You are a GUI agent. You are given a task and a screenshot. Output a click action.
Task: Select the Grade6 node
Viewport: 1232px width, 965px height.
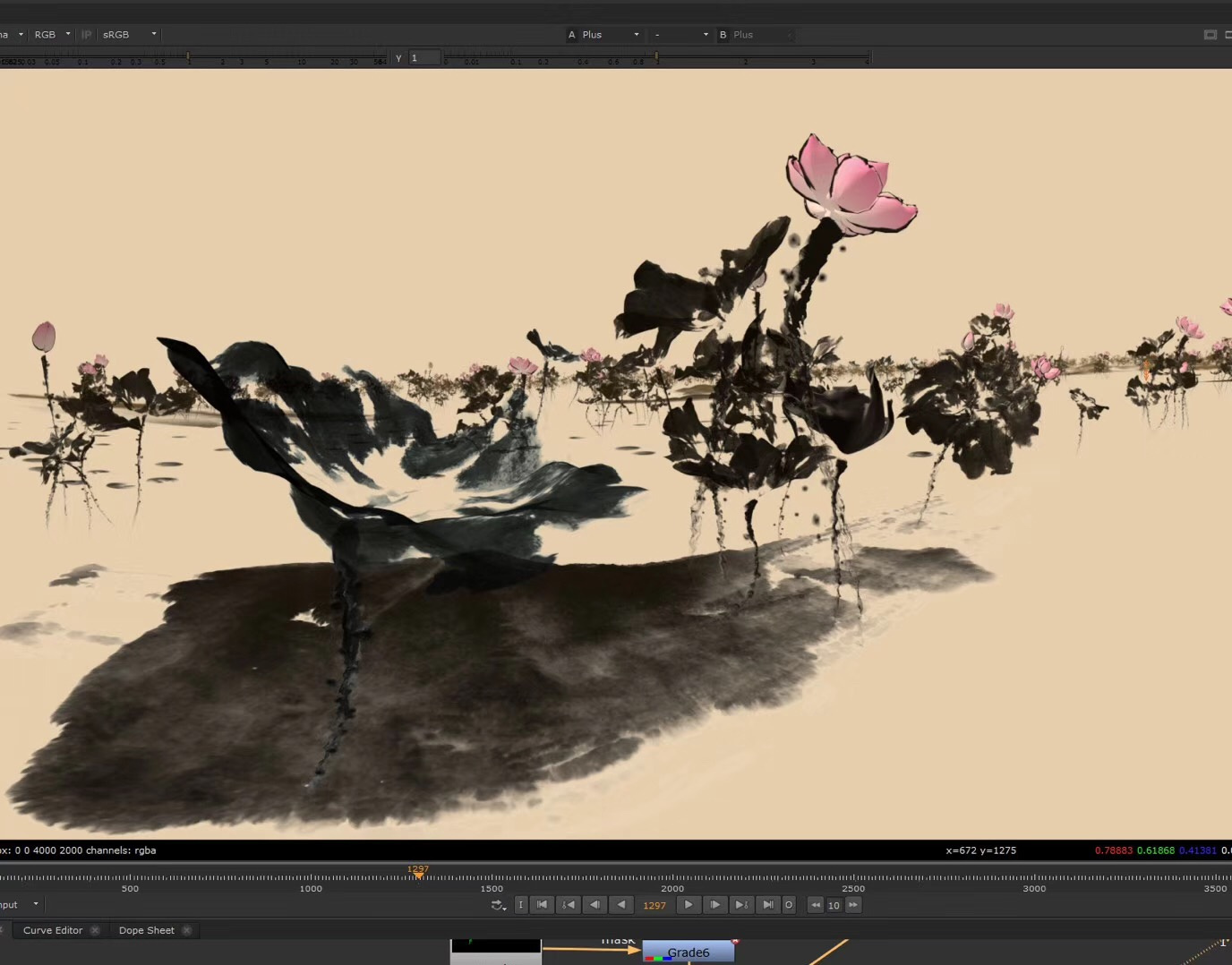point(688,952)
